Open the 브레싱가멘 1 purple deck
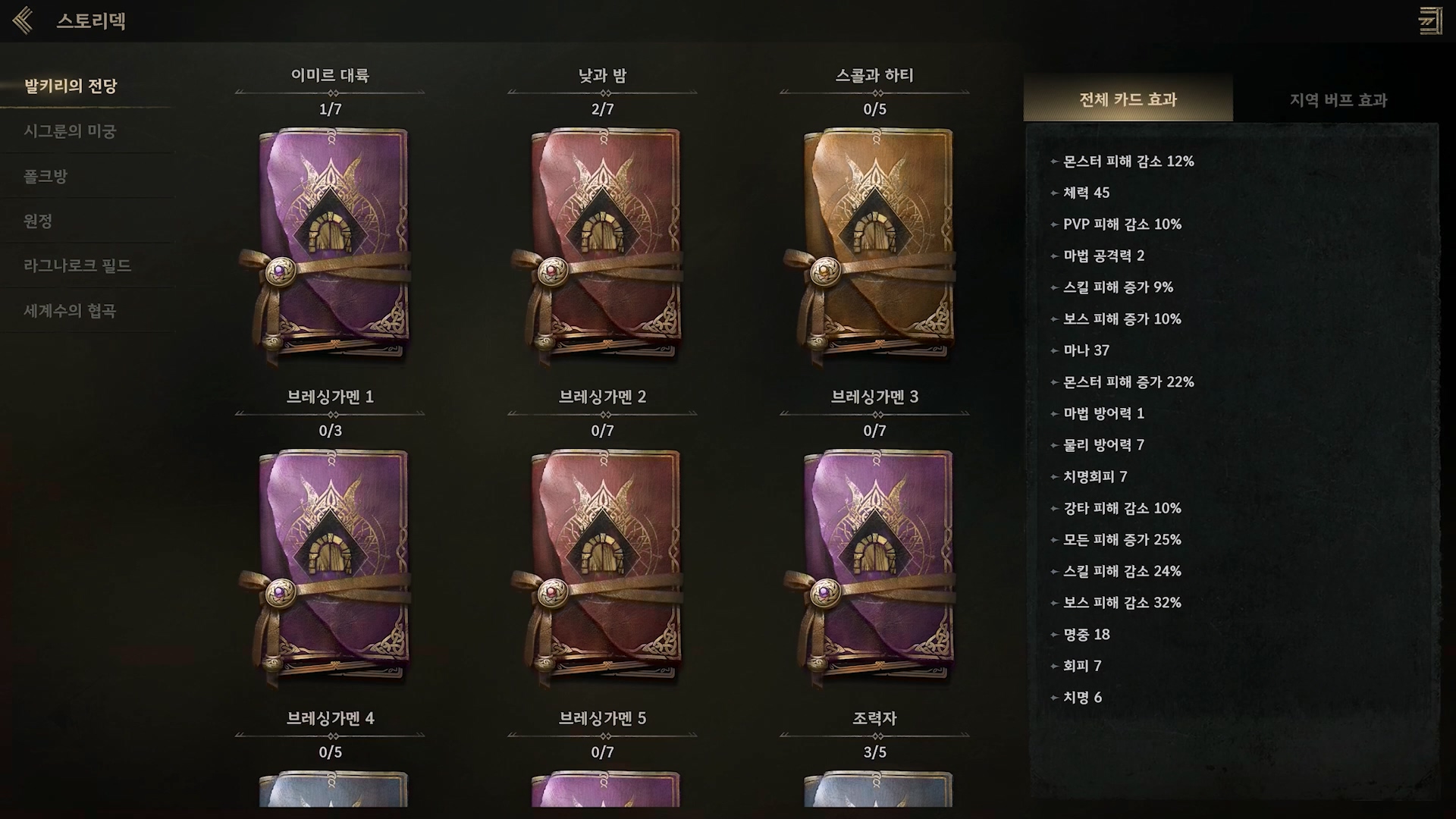This screenshot has height=819, width=1456. point(330,568)
